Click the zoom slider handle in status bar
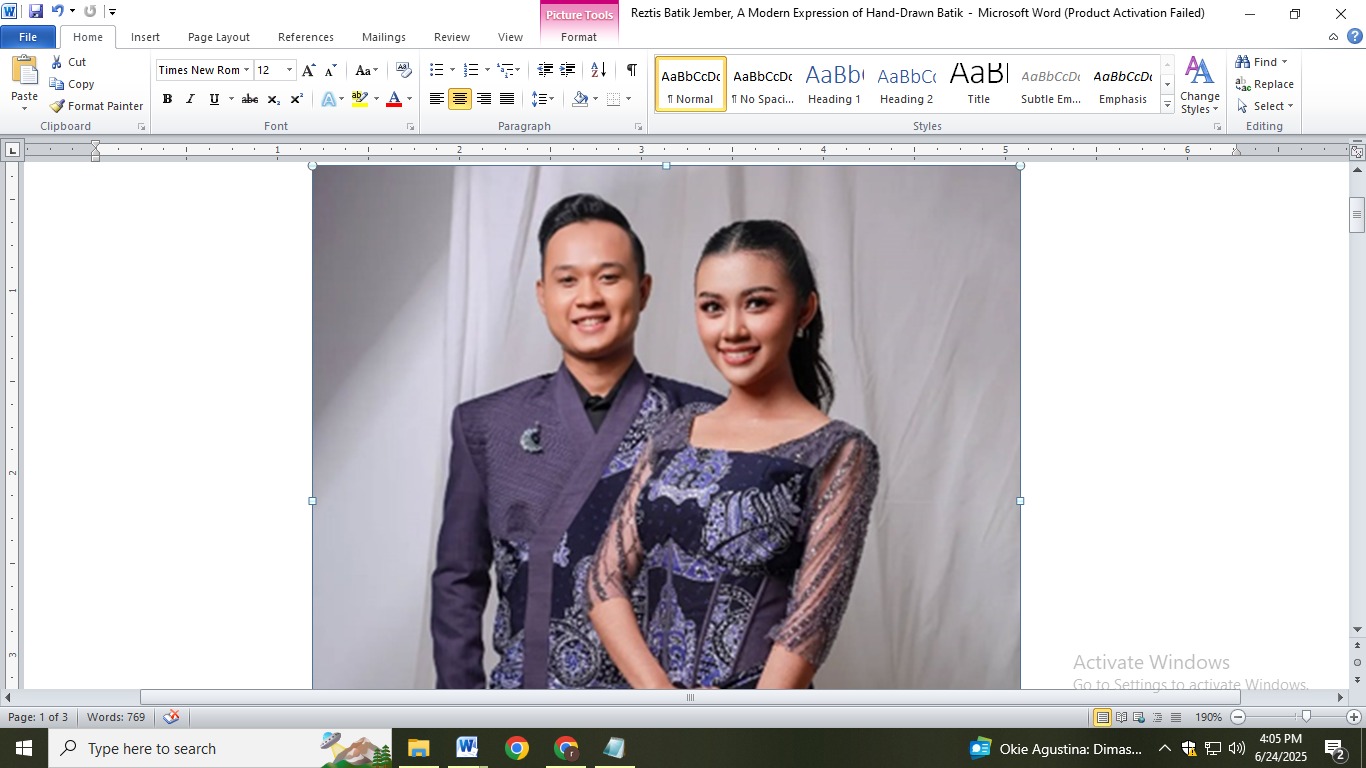This screenshot has width=1366, height=768. (x=1305, y=717)
